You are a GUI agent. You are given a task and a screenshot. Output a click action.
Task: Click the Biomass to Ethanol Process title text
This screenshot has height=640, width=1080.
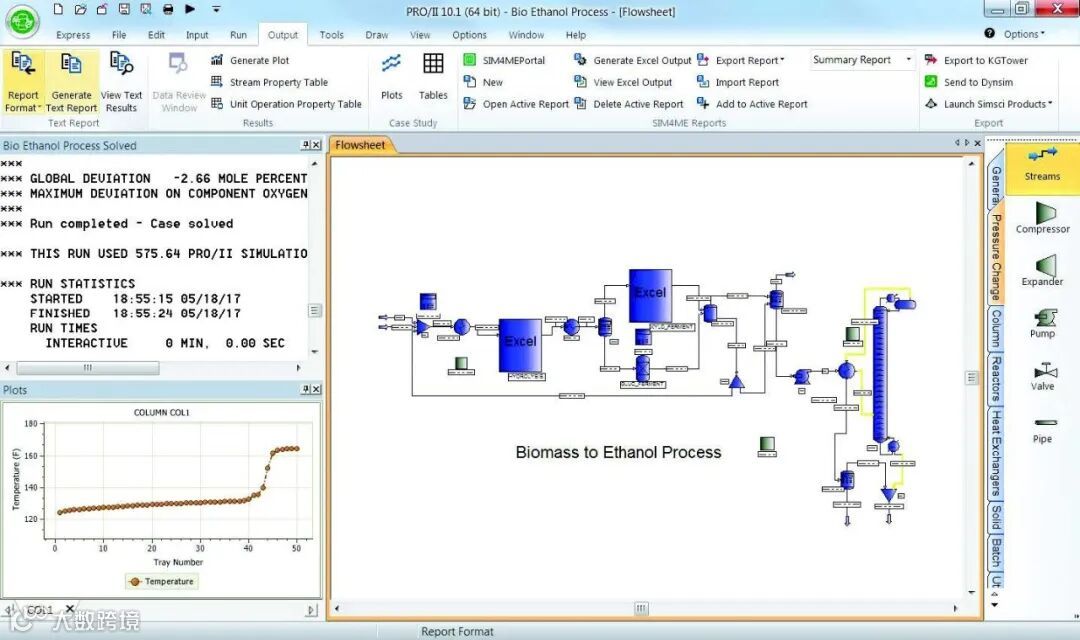[x=619, y=453]
